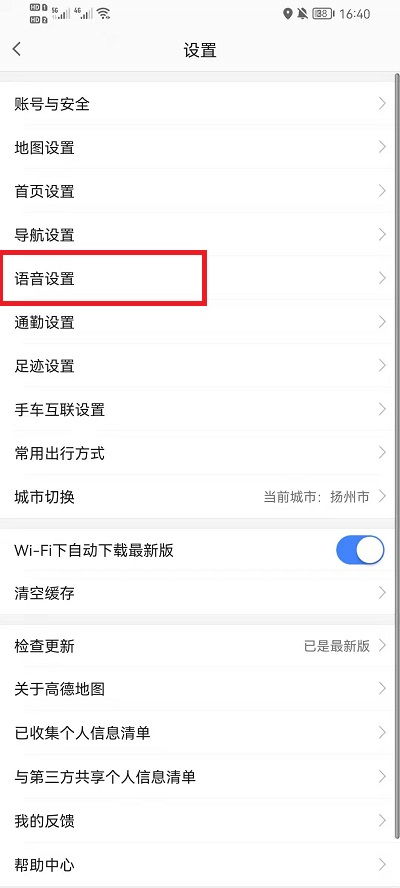
Task: Open 我的反馈 page
Action: (197, 821)
